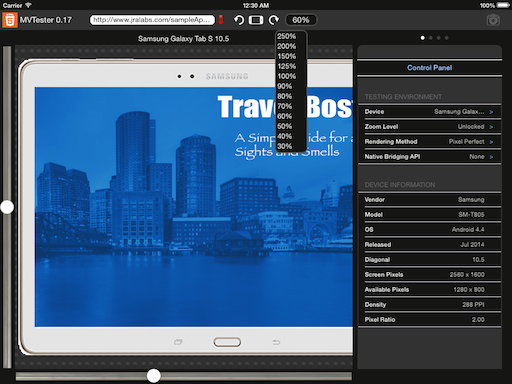
Task: Click the URL address field
Action: click(152, 20)
